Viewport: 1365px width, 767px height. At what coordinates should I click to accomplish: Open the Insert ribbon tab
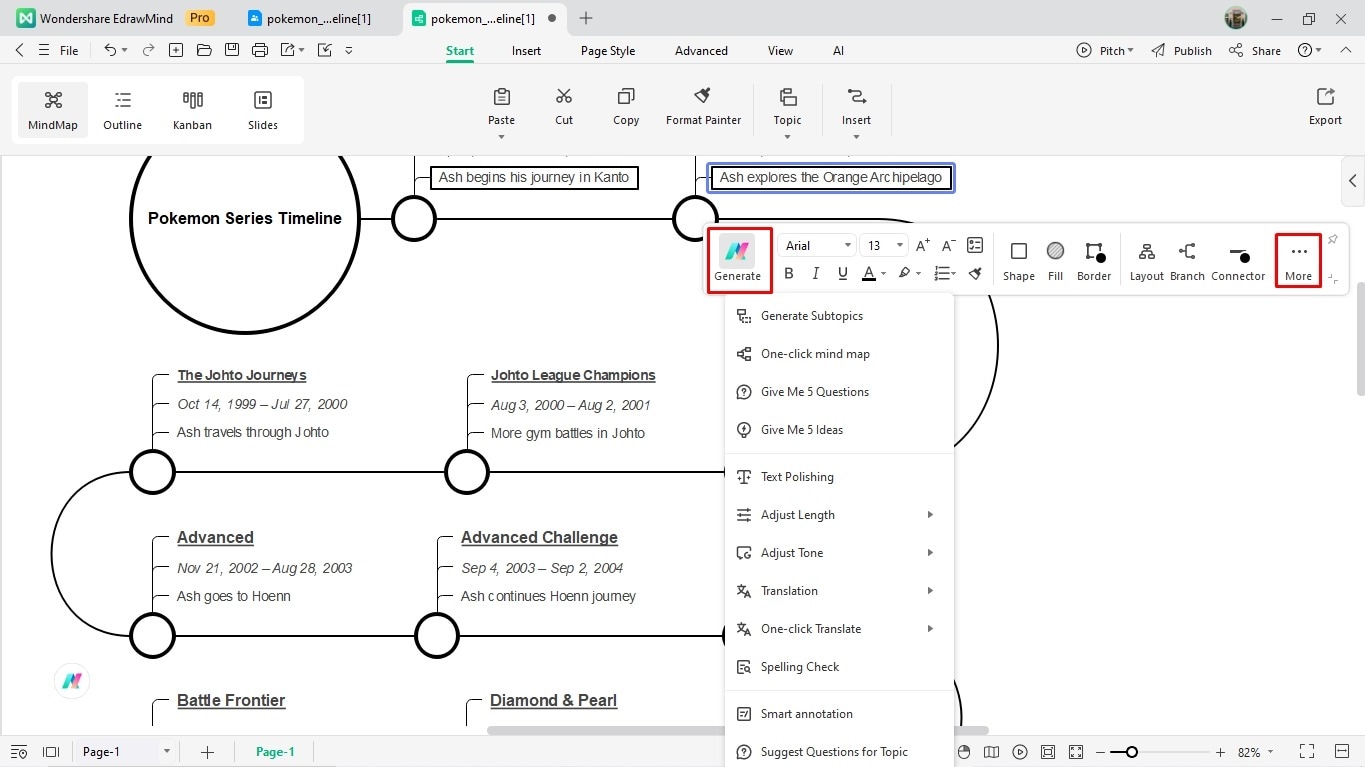click(x=526, y=51)
